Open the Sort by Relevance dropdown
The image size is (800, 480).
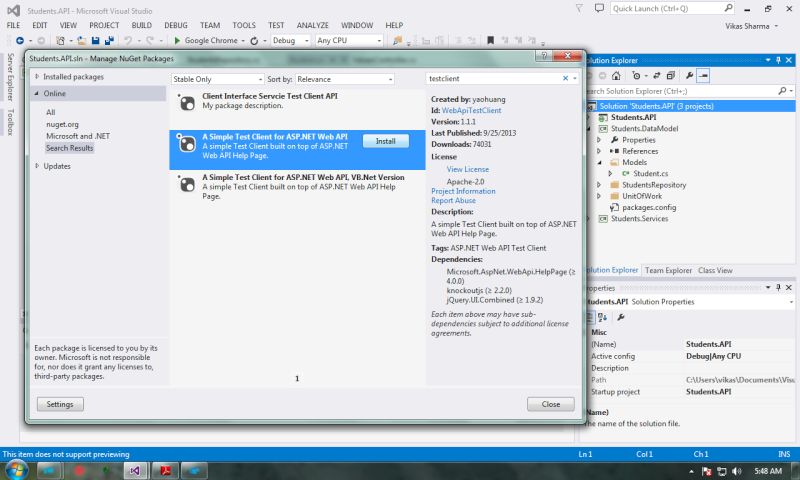pyautogui.click(x=345, y=79)
